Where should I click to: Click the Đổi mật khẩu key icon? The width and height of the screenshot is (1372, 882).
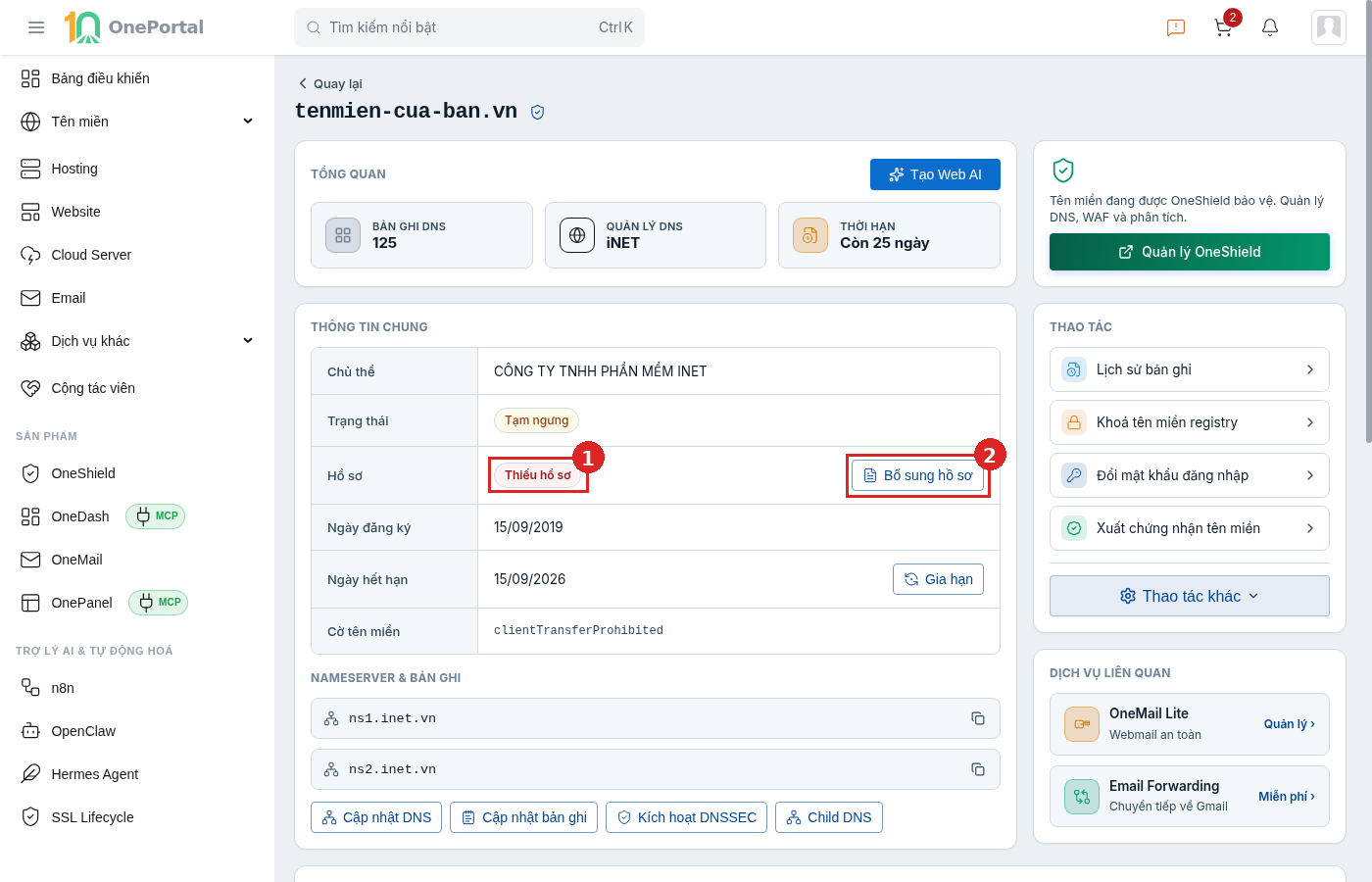(1074, 475)
